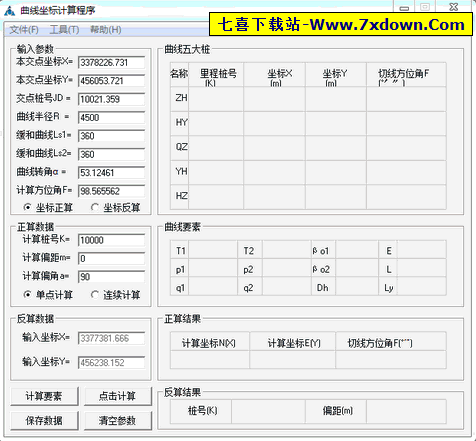Image resolution: width=476 pixels, height=441 pixels.
Task: Select the 坐标正算 radio button
Action: tap(48, 208)
